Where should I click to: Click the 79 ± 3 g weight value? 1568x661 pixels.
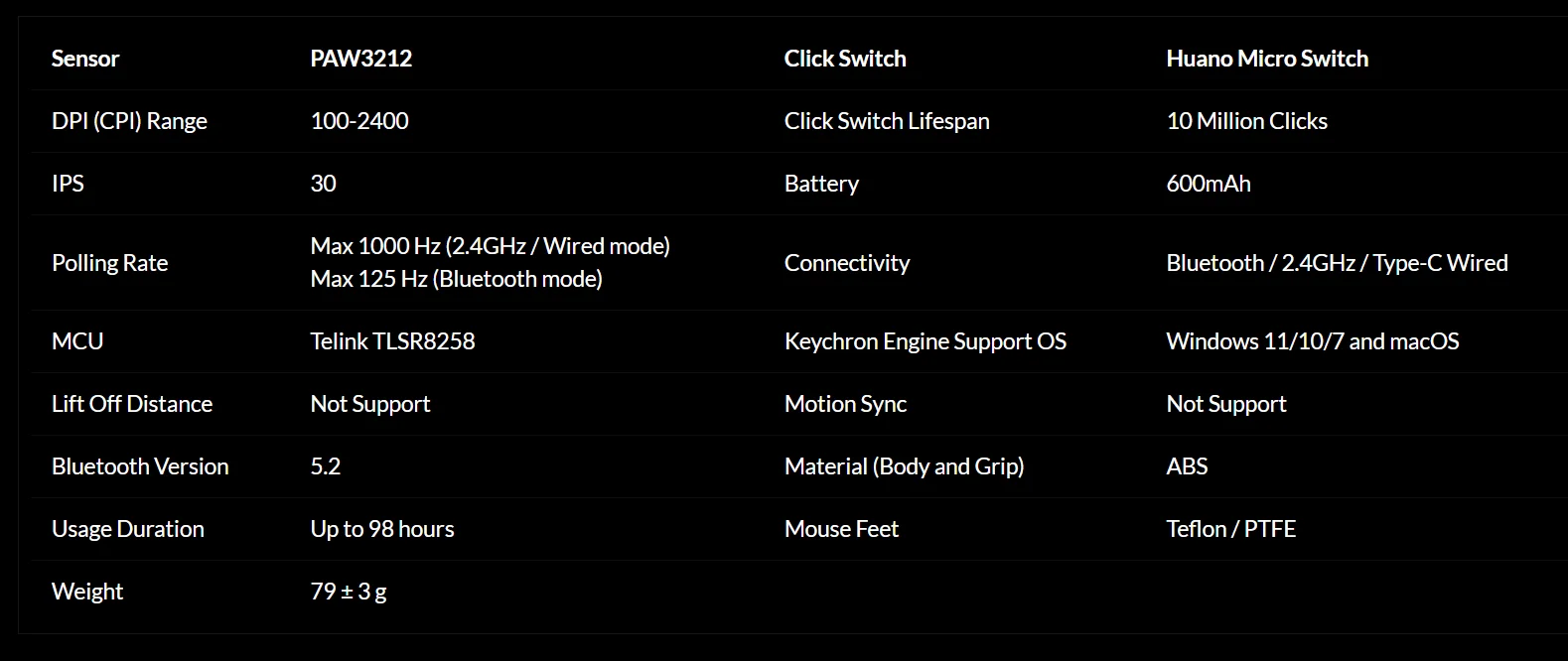click(x=349, y=592)
